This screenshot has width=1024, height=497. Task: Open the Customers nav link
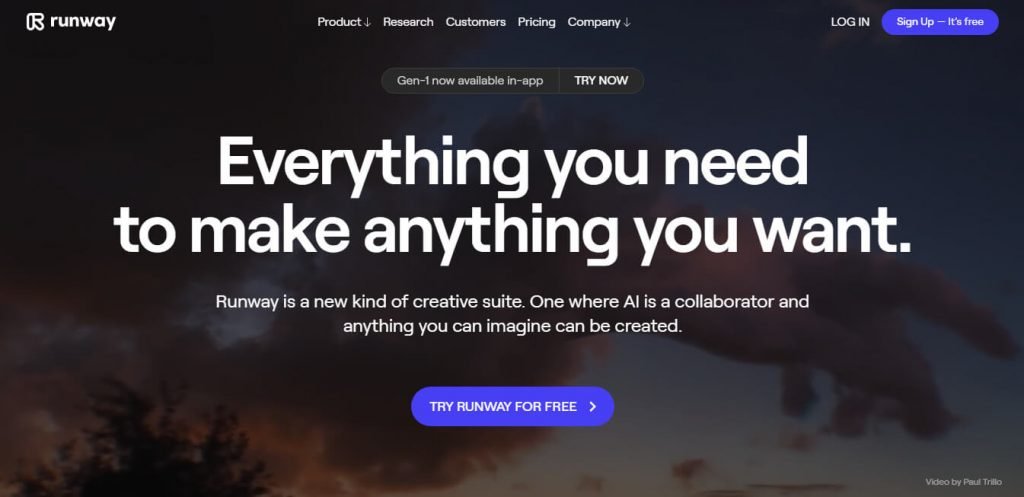click(x=475, y=22)
